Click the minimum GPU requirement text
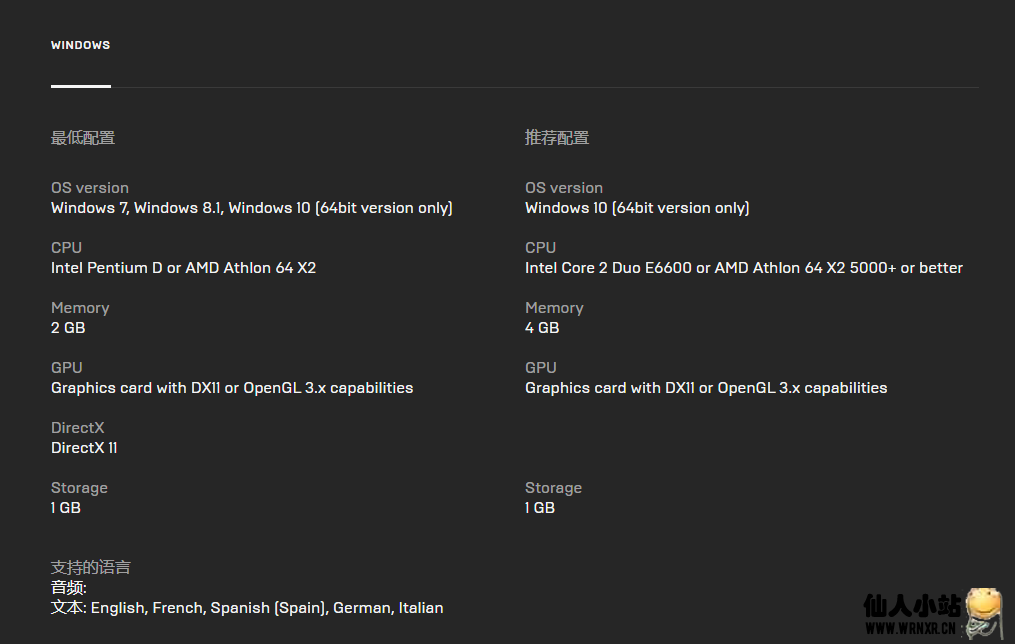1015x644 pixels. [x=232, y=388]
